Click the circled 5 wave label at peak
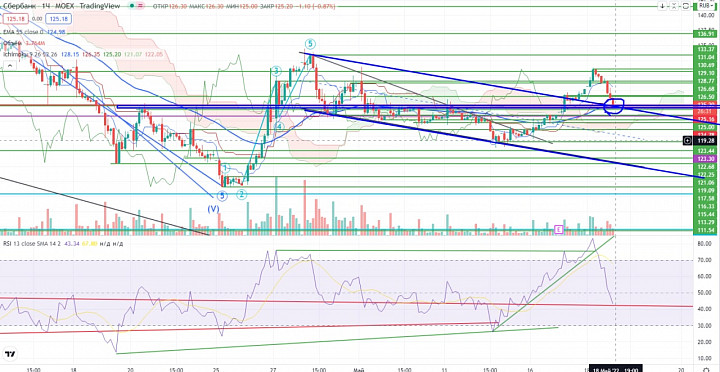 tap(310, 44)
